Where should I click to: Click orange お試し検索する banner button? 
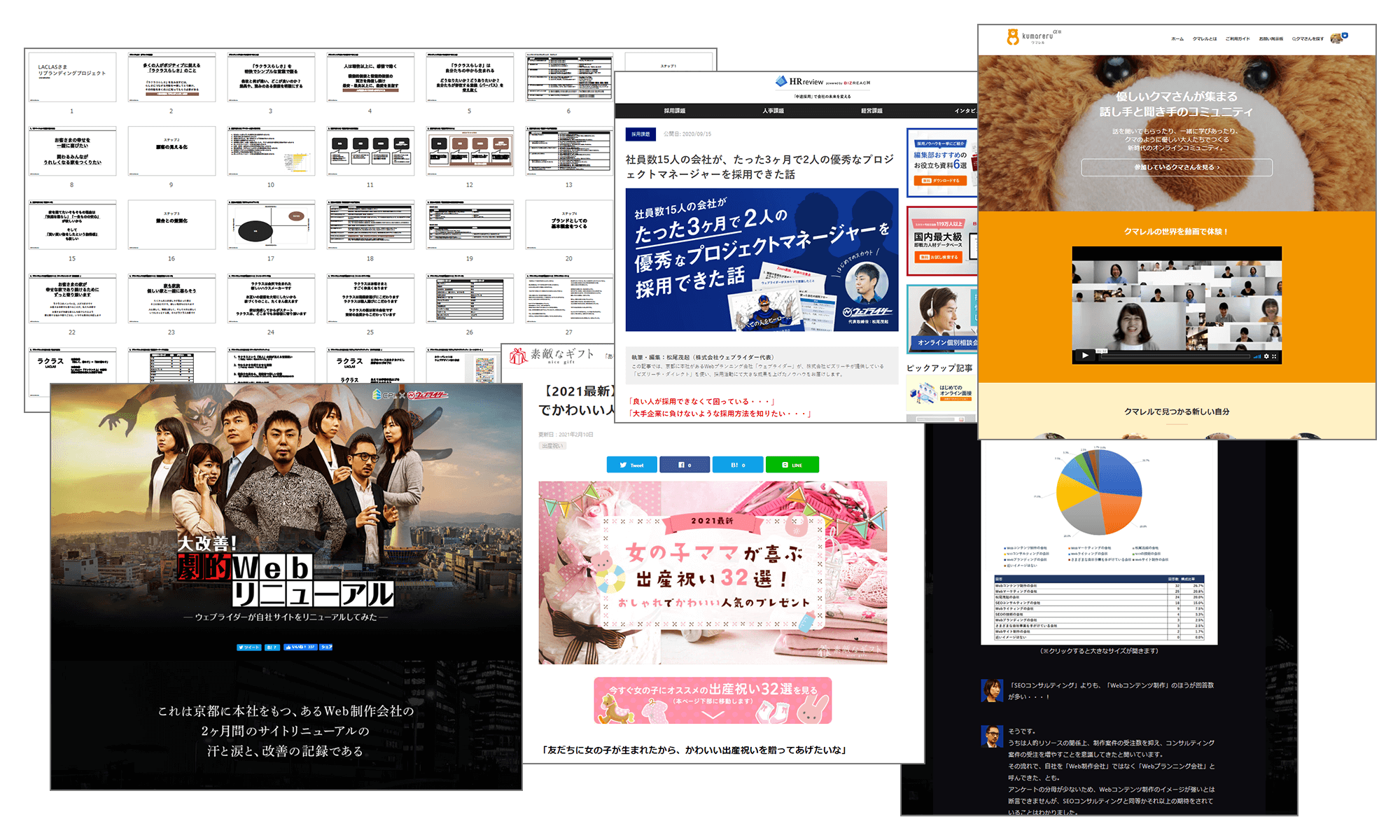pyautogui.click(x=939, y=258)
